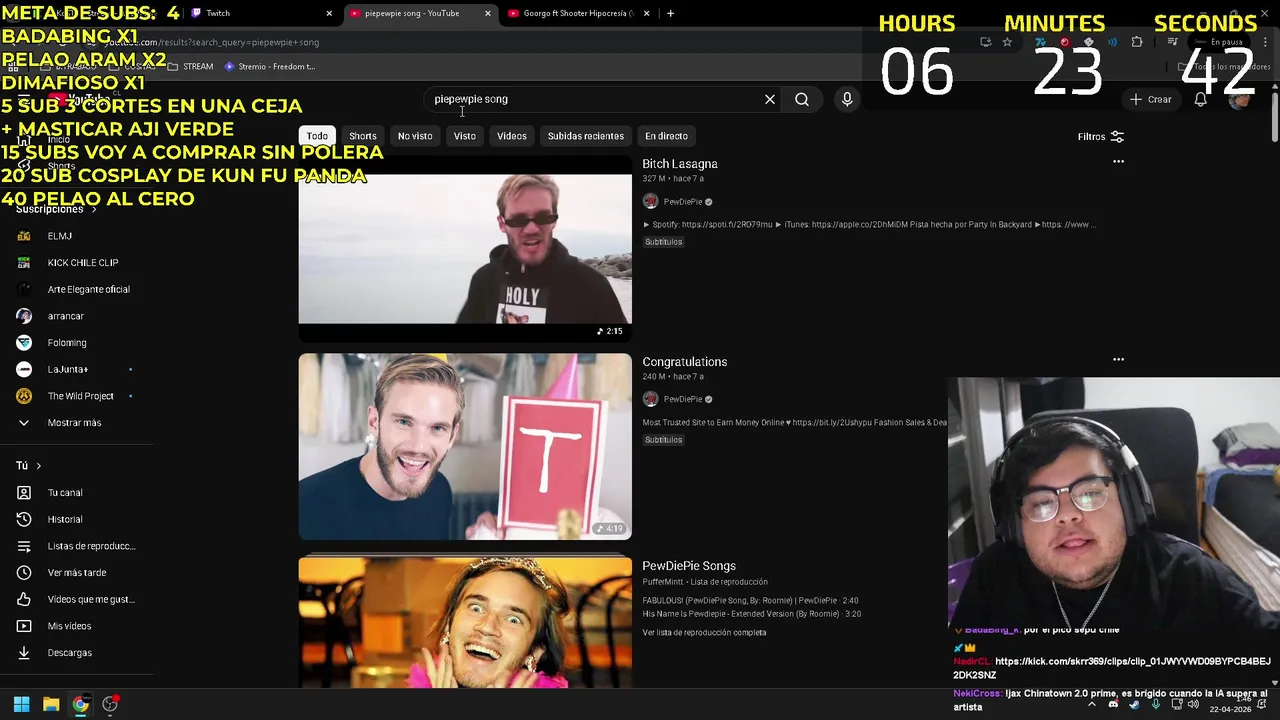Open the media control icon in Chrome toolbar
Screen dimensions: 1280x720
(x=1173, y=42)
